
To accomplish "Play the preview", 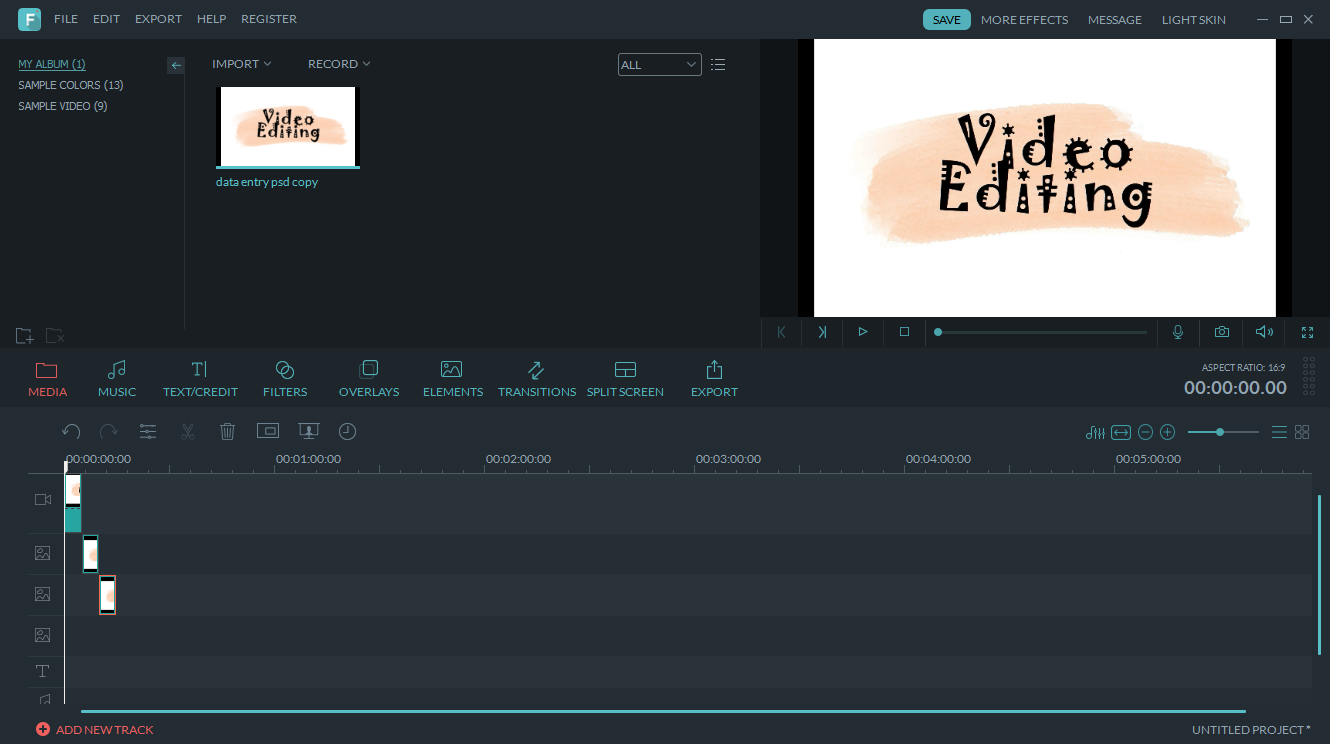I will tap(863, 332).
